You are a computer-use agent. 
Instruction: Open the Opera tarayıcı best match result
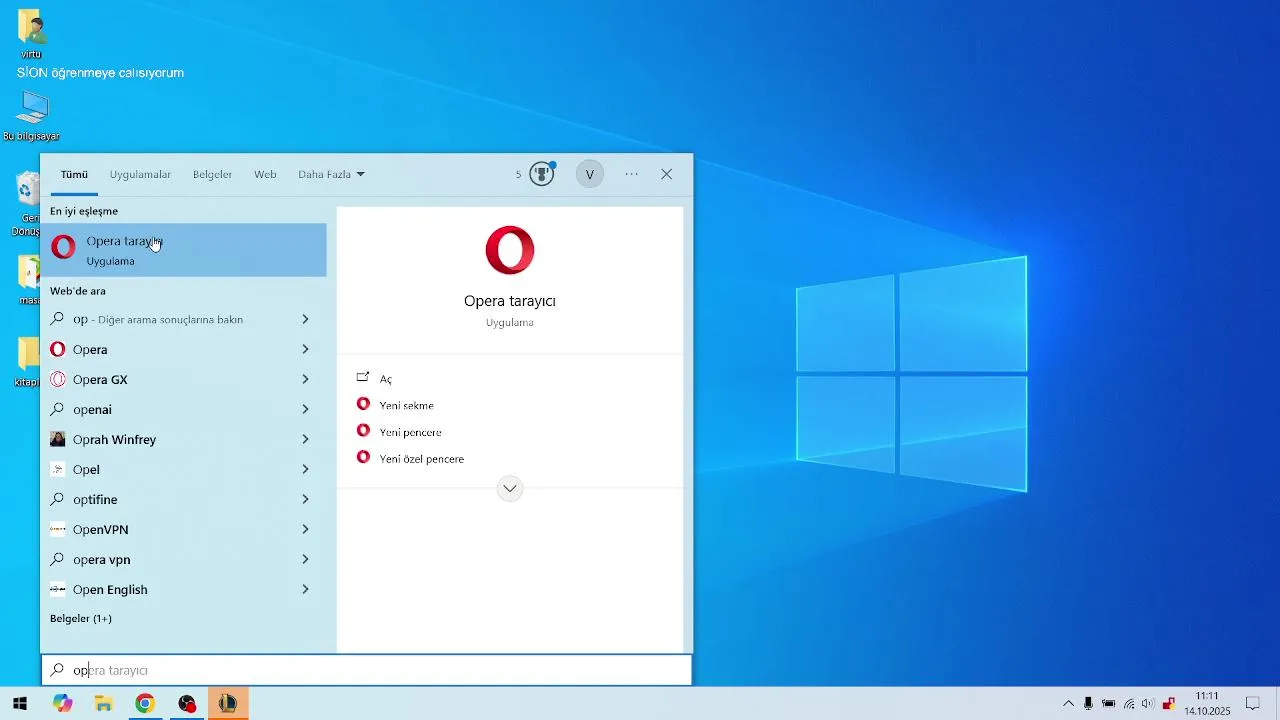tap(183, 250)
